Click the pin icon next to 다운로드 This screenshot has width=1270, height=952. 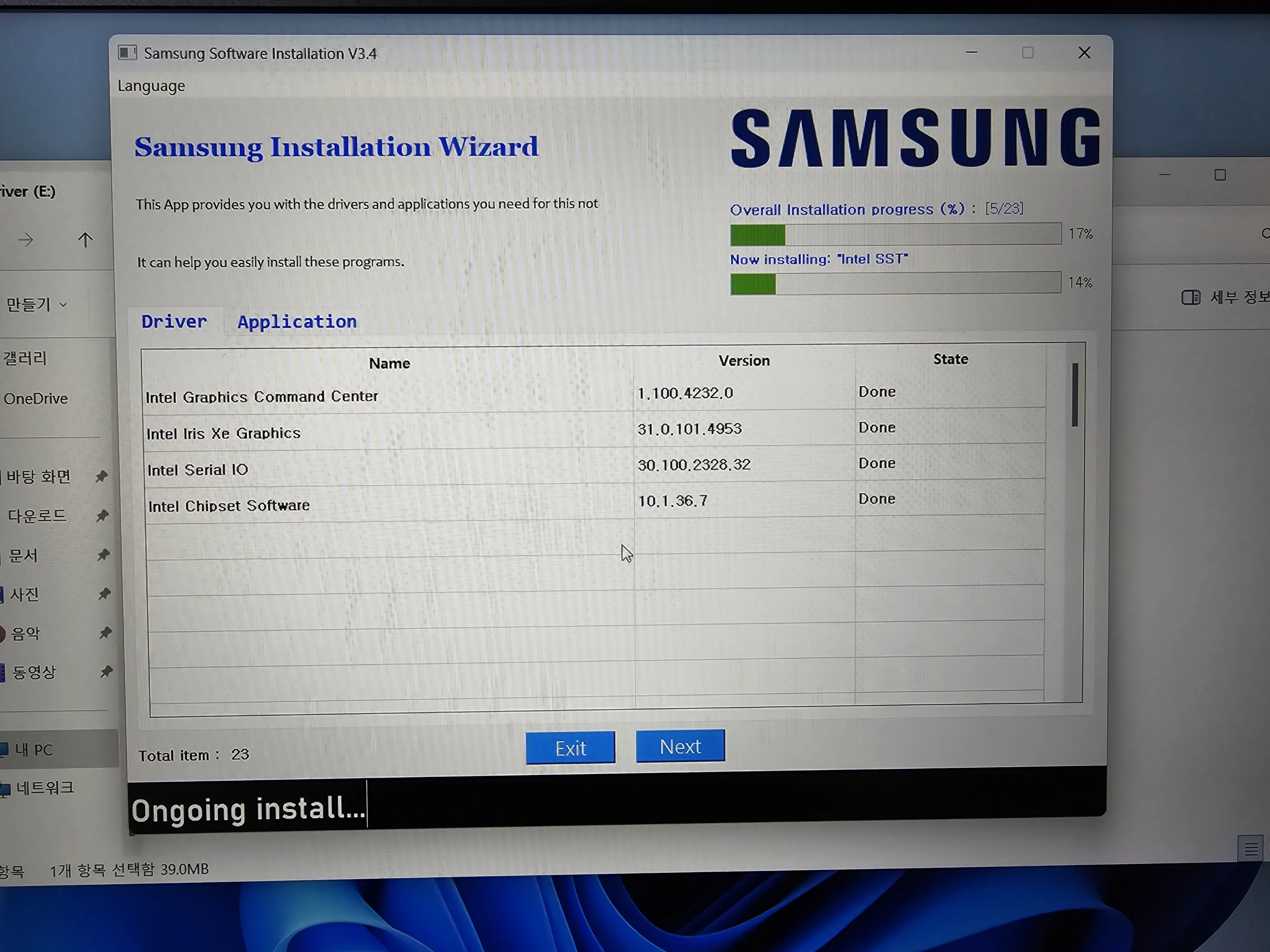click(x=103, y=515)
